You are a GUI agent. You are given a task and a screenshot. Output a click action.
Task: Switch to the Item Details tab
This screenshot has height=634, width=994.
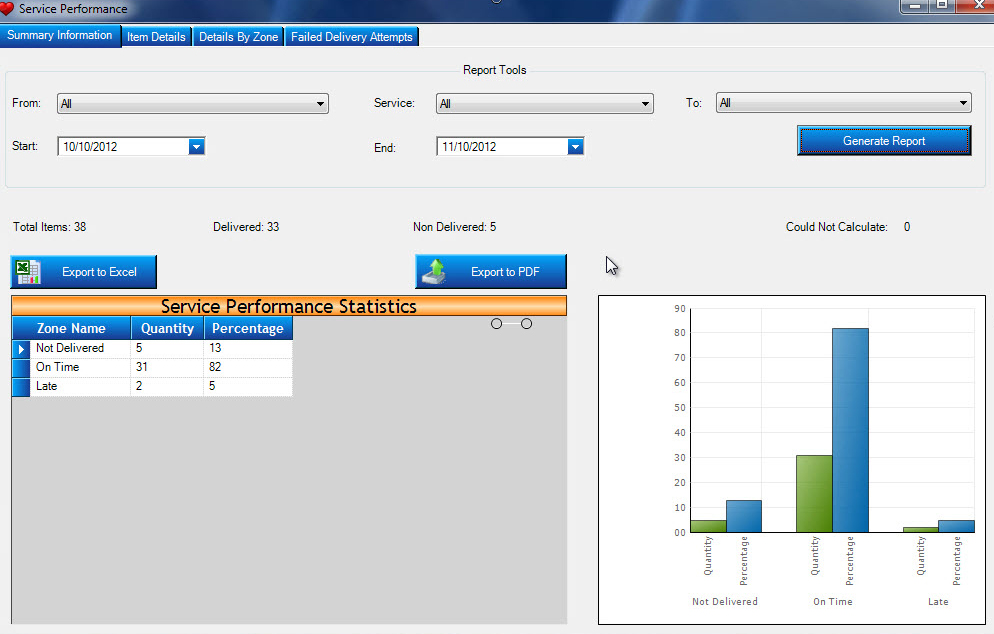(156, 37)
